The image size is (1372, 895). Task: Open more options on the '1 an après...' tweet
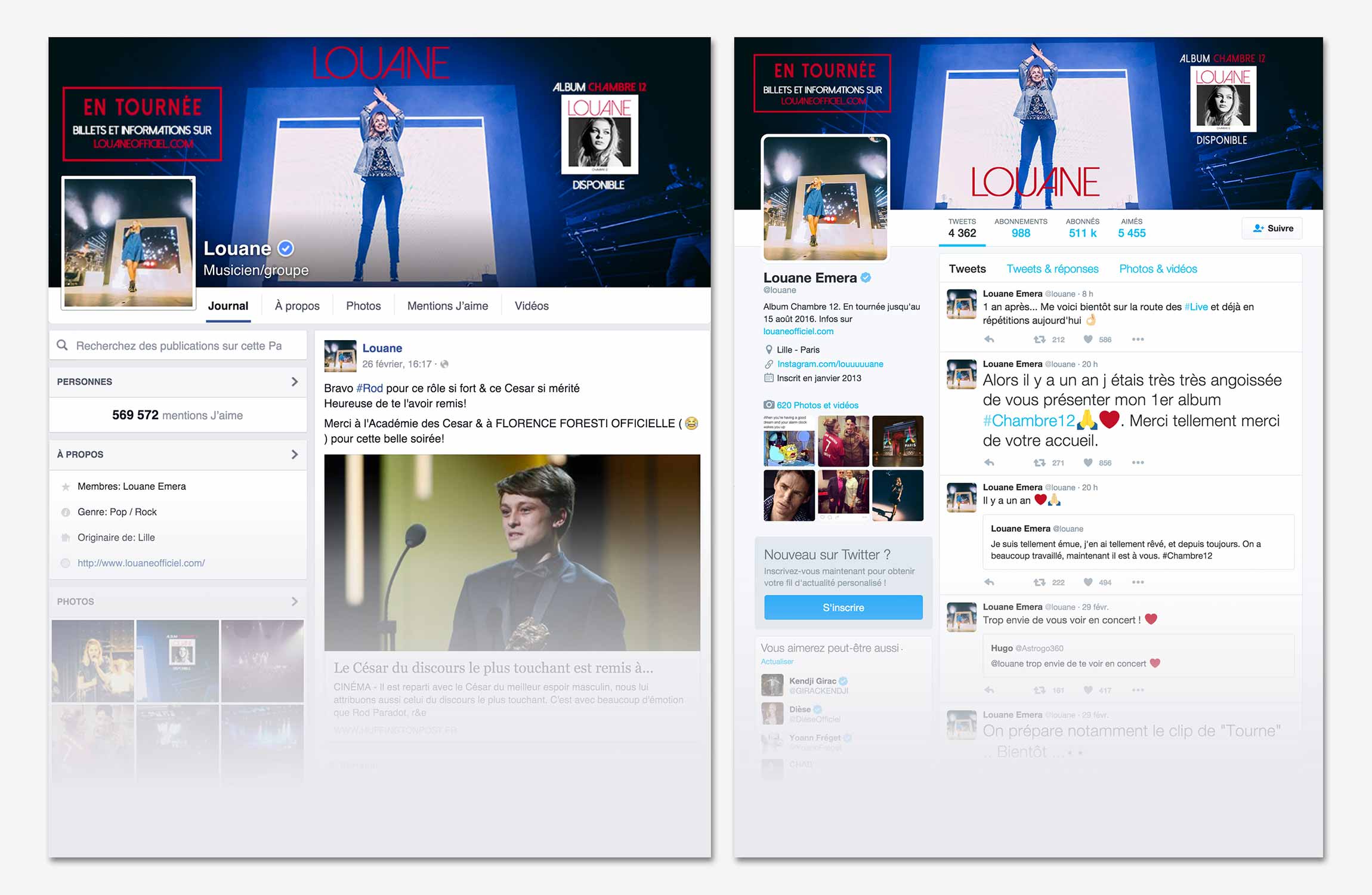click(1138, 340)
